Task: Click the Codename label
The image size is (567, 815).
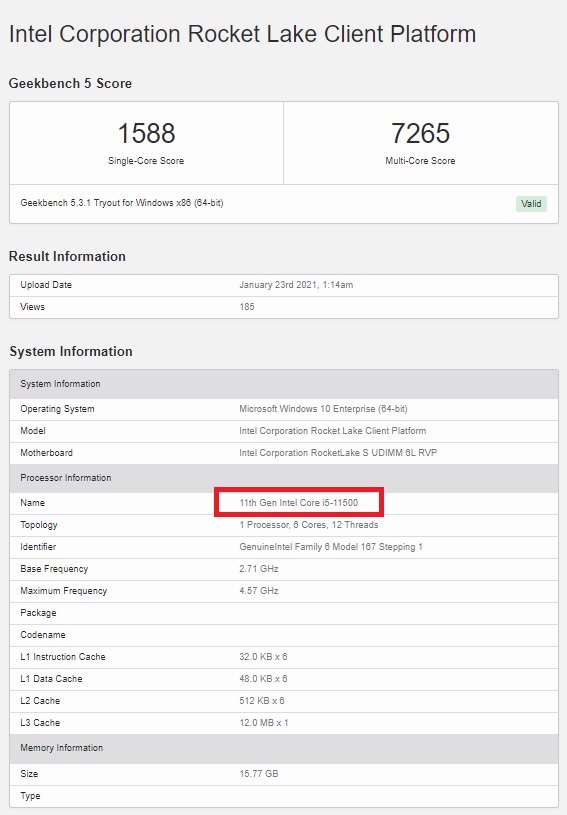Action: click(43, 635)
